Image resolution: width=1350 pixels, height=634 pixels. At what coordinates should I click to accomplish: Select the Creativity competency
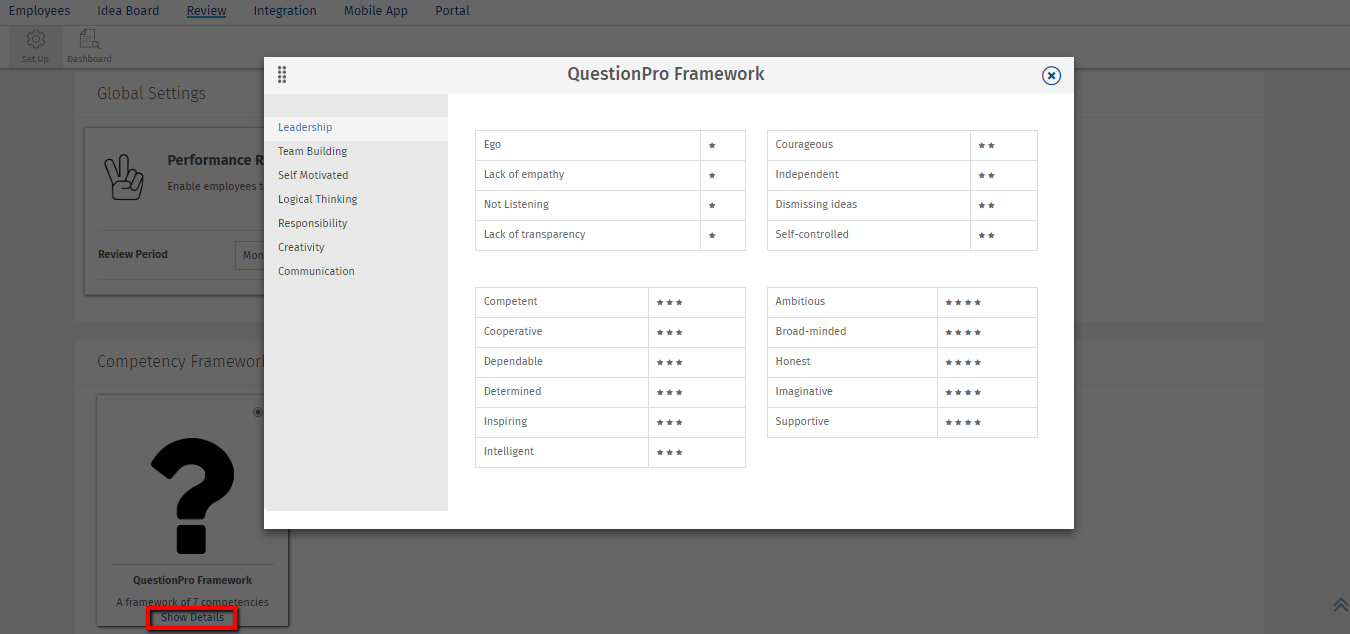[x=356, y=248]
